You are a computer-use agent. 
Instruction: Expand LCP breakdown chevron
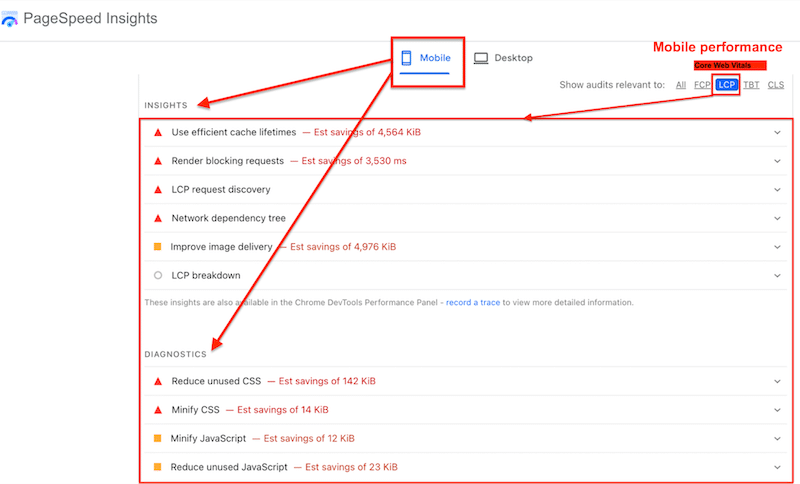[777, 275]
